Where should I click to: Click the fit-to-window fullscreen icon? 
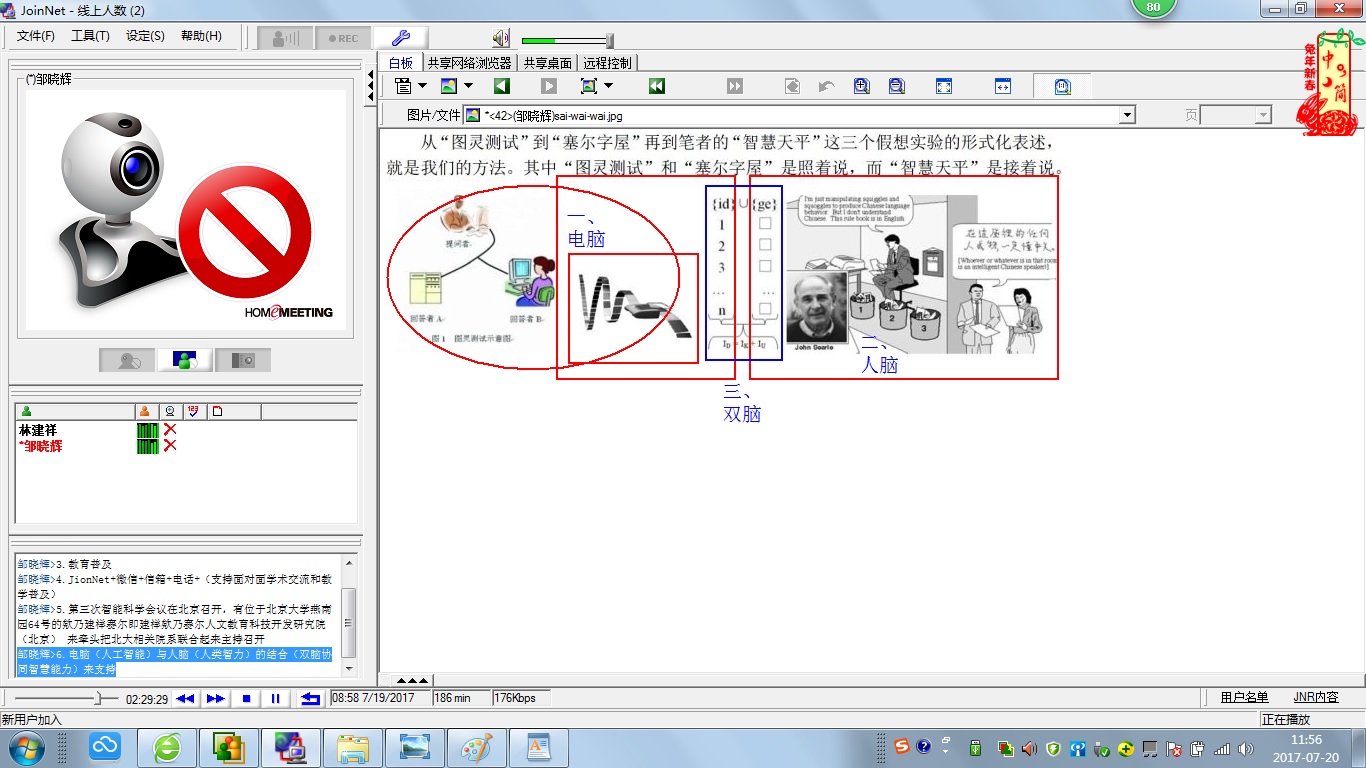click(x=944, y=86)
